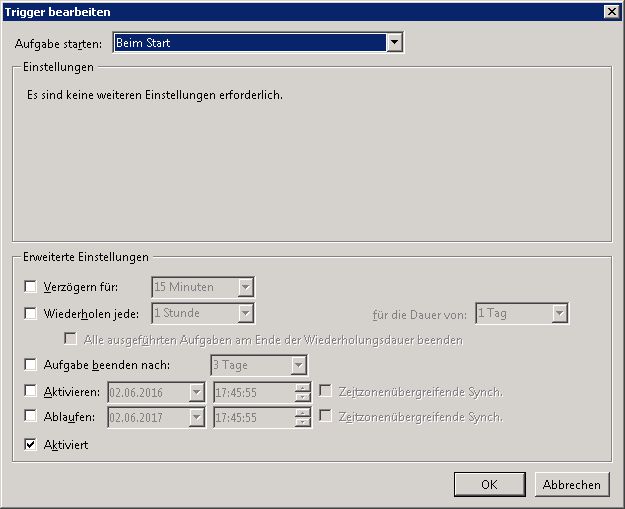
Task: Click the spinner on the expiration time field
Action: click(x=303, y=417)
